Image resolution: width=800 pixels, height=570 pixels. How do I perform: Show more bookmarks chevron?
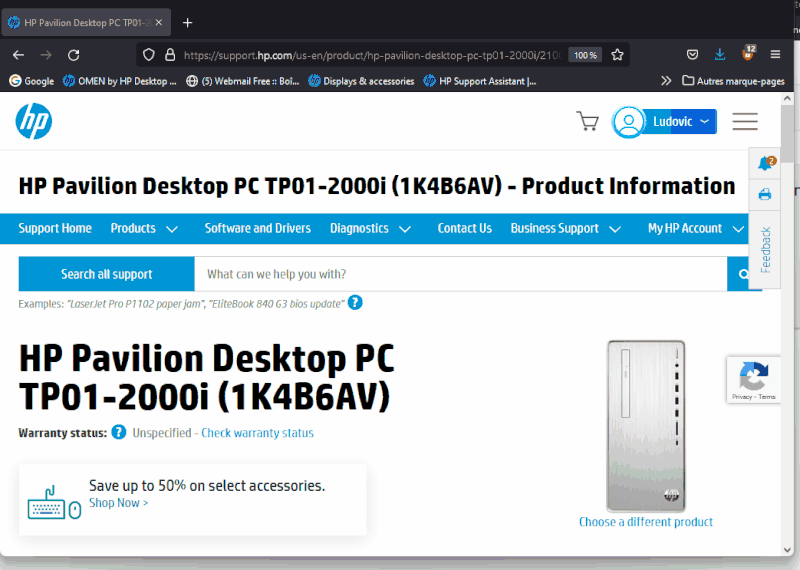(666, 81)
